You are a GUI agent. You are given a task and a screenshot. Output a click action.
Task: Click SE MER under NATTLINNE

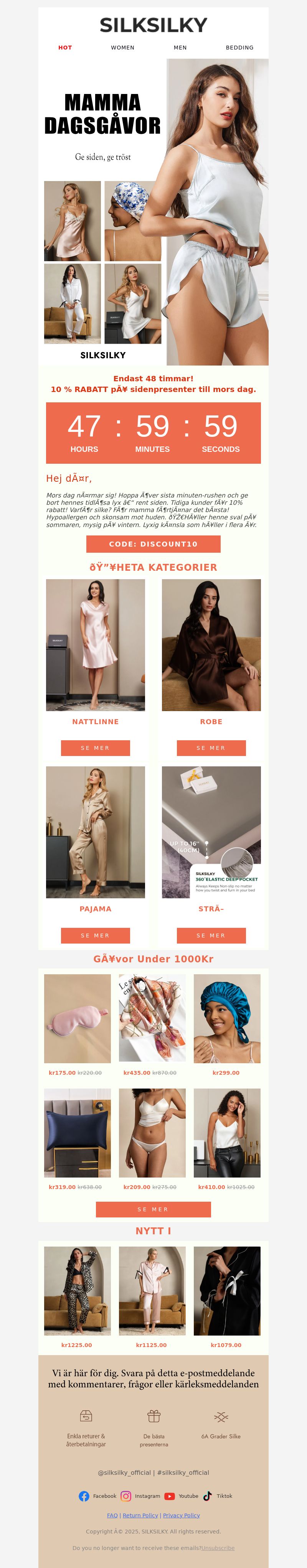[96, 748]
